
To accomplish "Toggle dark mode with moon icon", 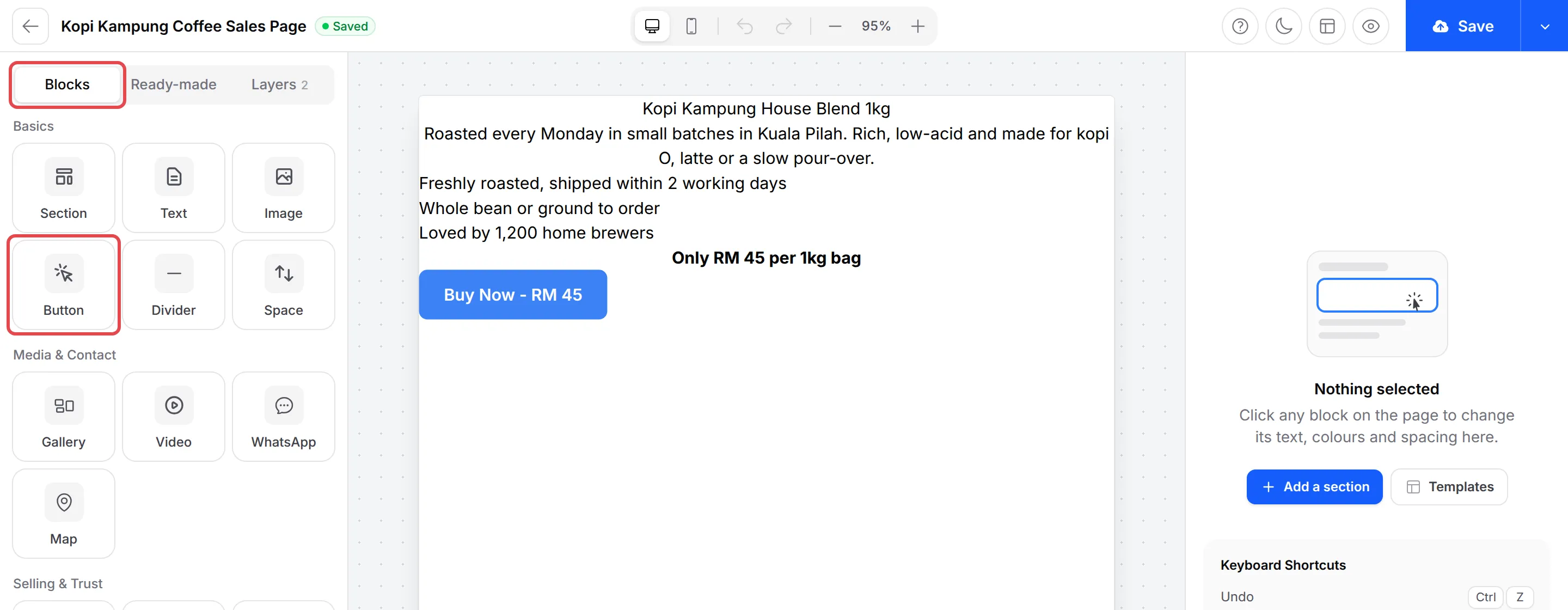I will coord(1284,26).
